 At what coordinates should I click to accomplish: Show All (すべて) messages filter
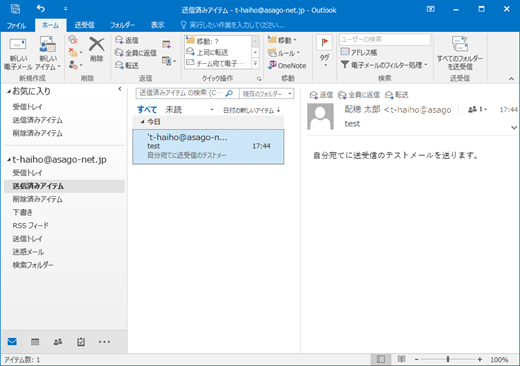coord(147,110)
